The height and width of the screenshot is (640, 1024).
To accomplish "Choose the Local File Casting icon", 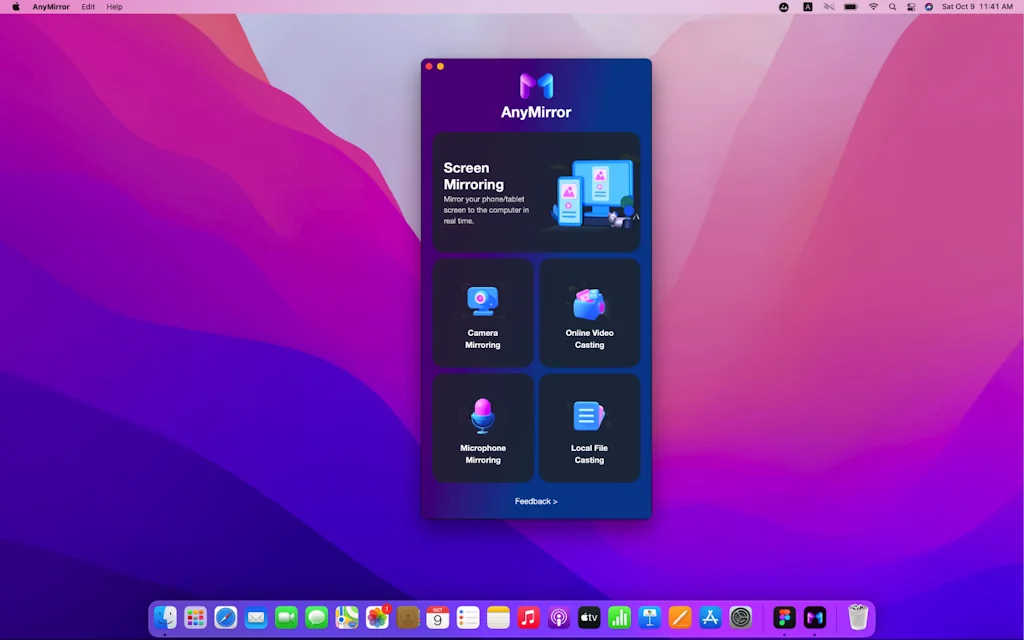I will coord(589,416).
